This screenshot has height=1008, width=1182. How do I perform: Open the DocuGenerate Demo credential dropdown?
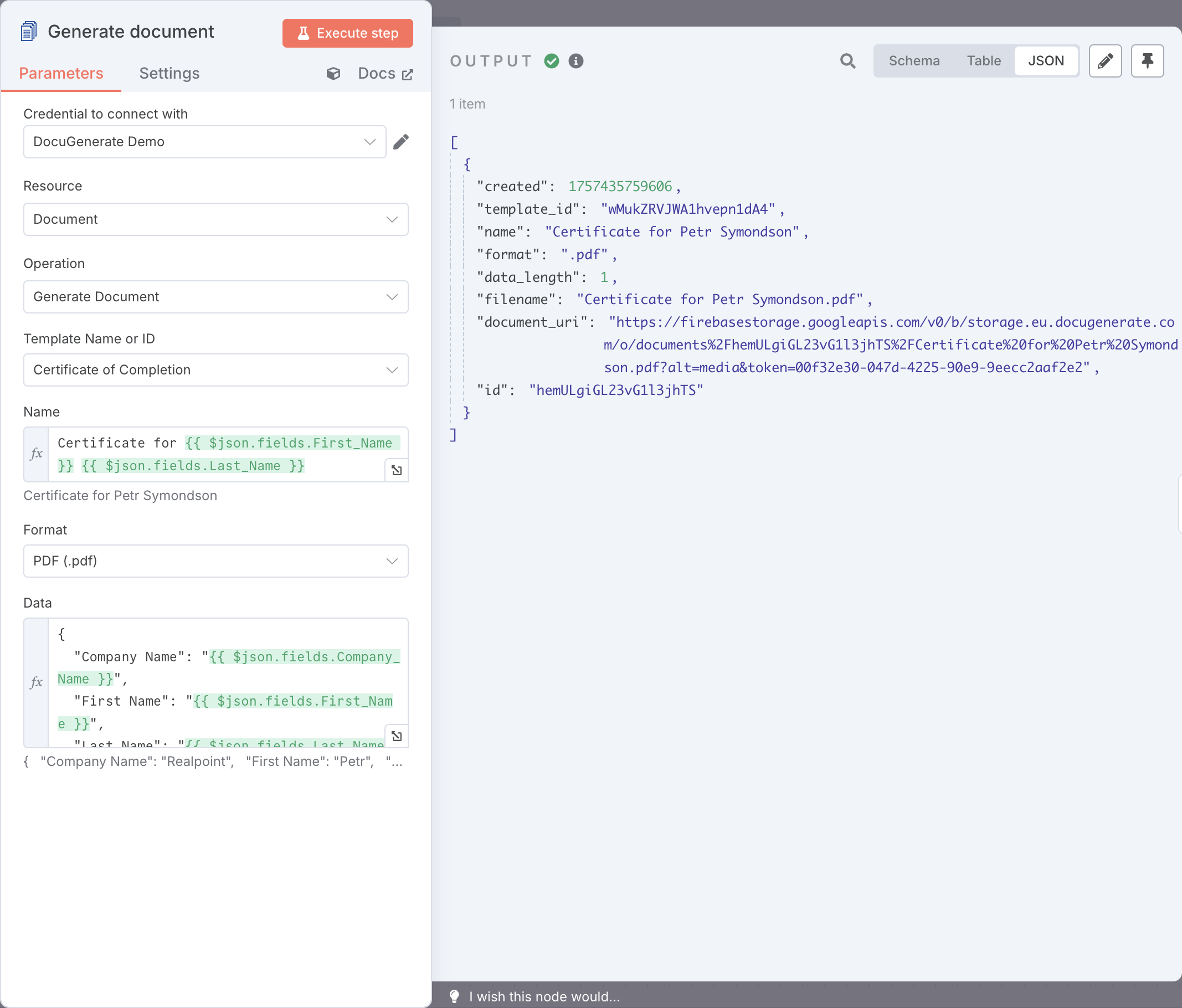tap(205, 141)
